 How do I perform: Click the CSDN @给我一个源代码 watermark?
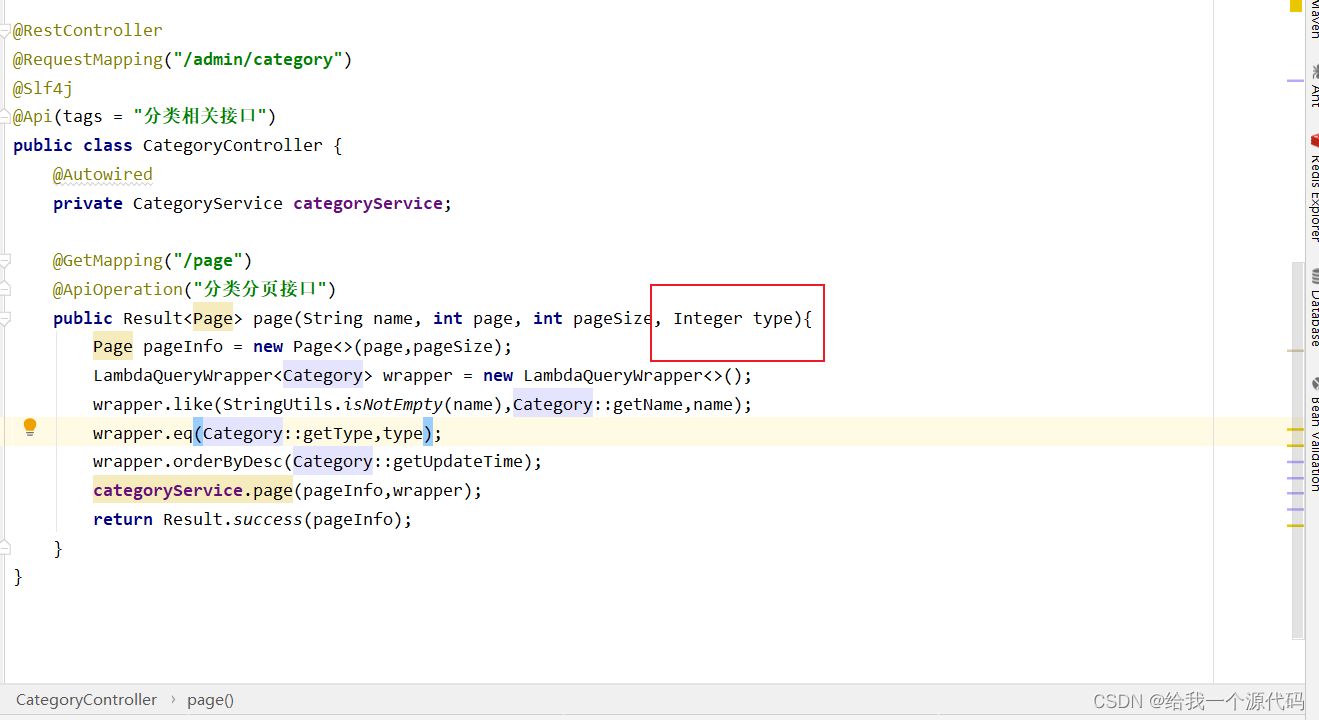(1200, 701)
